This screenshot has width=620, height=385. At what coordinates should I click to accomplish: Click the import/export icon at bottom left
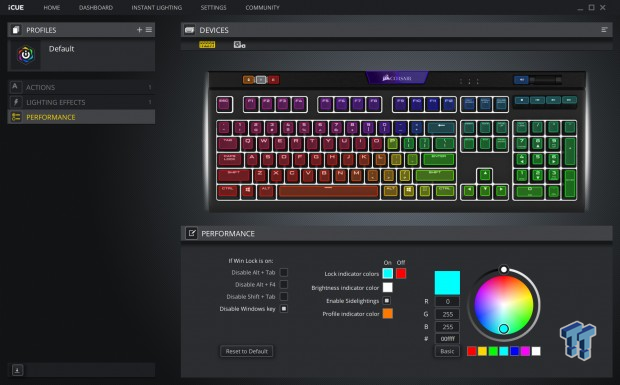pos(17,370)
